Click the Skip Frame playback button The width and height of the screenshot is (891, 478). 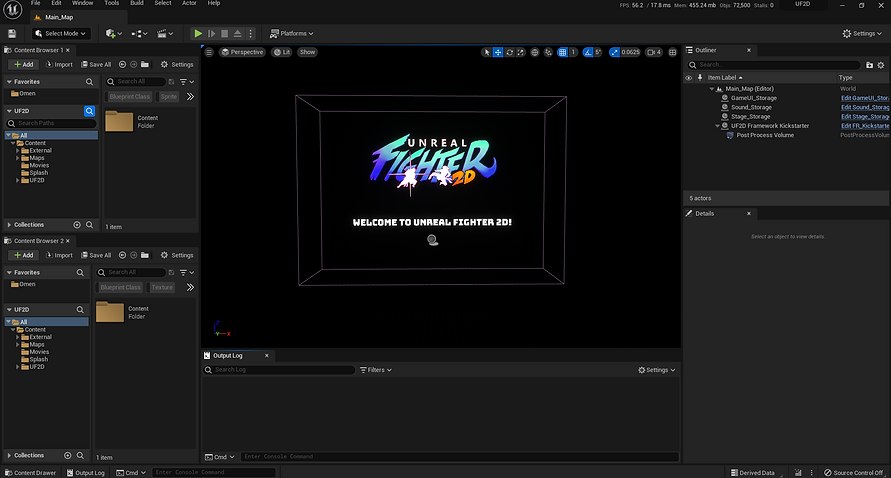(211, 34)
